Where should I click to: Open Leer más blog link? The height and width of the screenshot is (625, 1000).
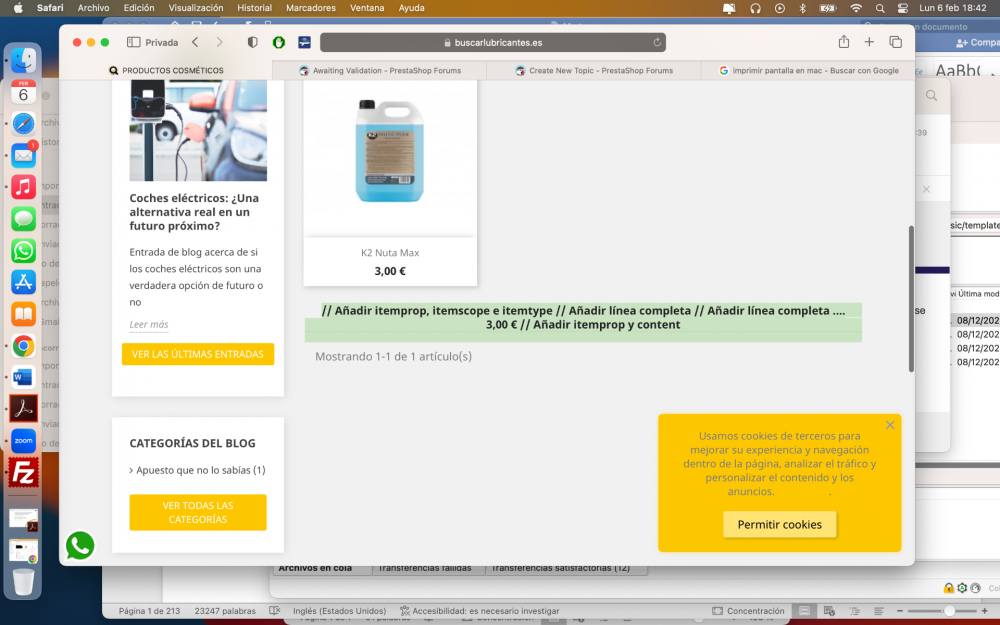(149, 324)
